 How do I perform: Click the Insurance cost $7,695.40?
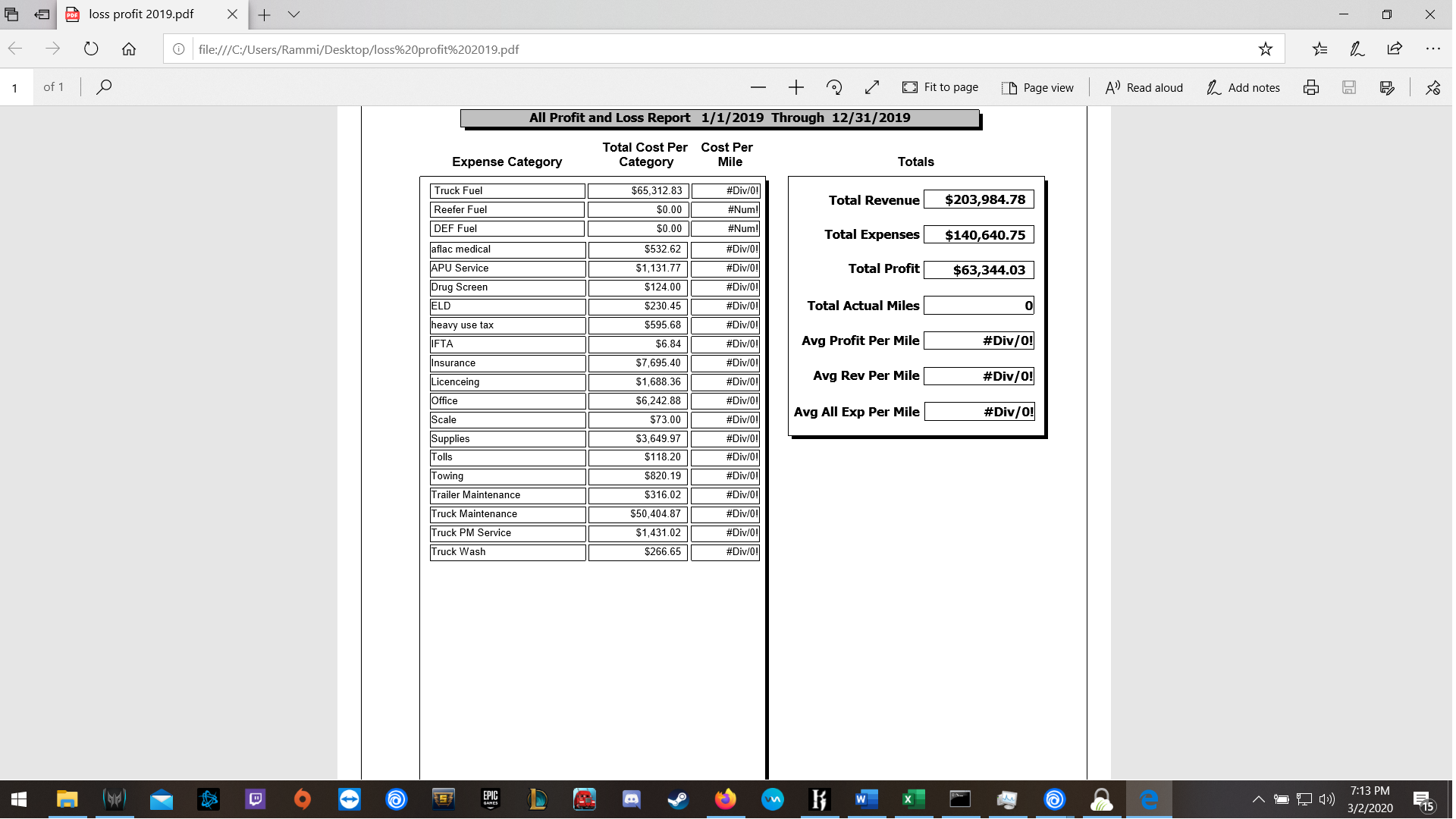[638, 363]
